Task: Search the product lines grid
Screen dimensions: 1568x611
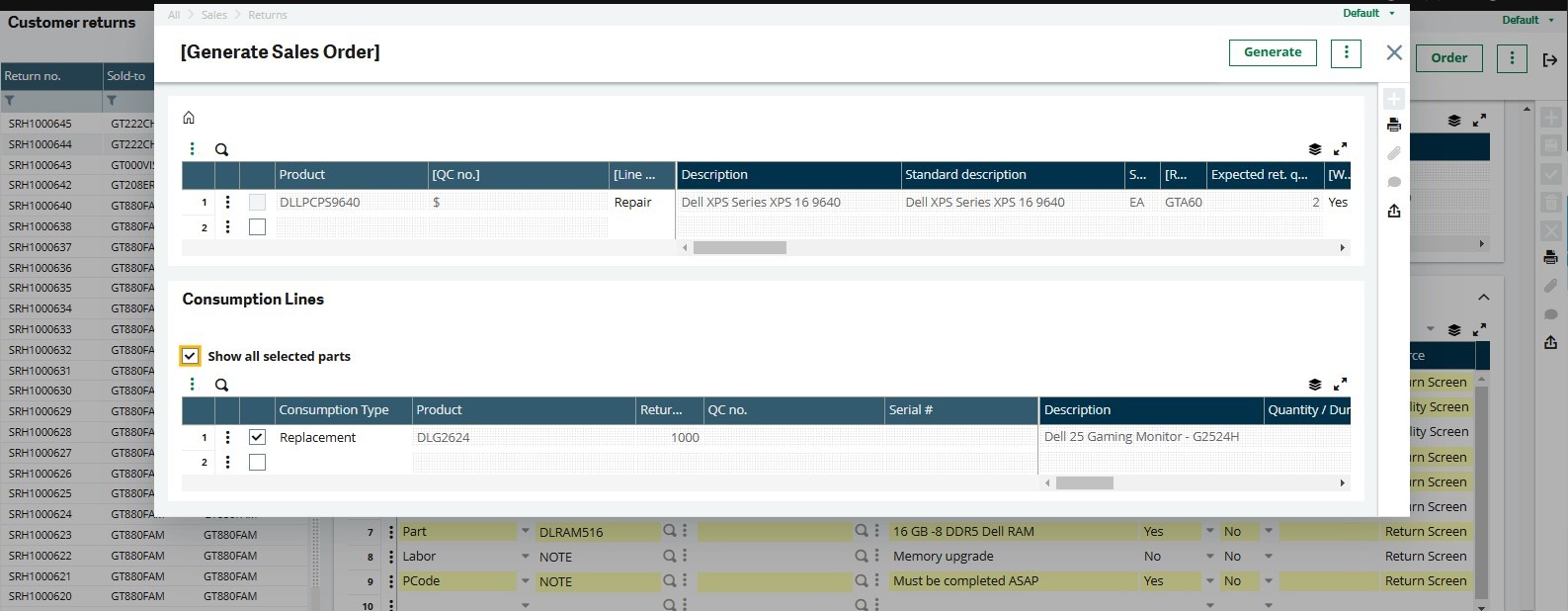Action: pyautogui.click(x=221, y=149)
